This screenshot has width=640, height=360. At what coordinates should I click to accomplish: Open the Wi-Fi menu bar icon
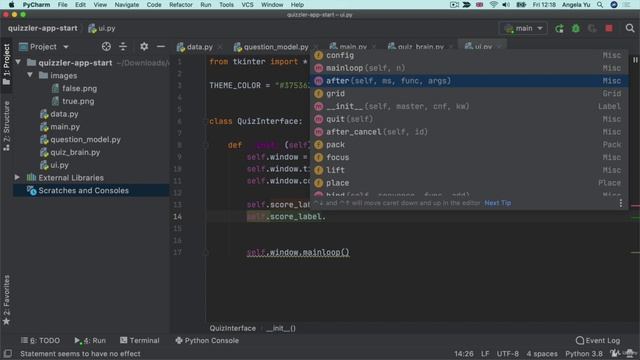click(x=493, y=5)
